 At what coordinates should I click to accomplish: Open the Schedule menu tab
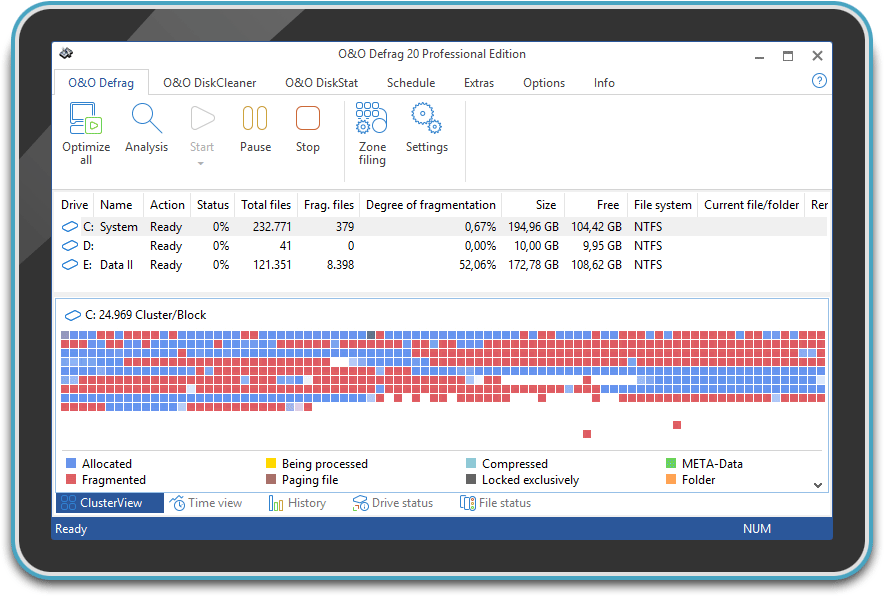pyautogui.click(x=410, y=83)
